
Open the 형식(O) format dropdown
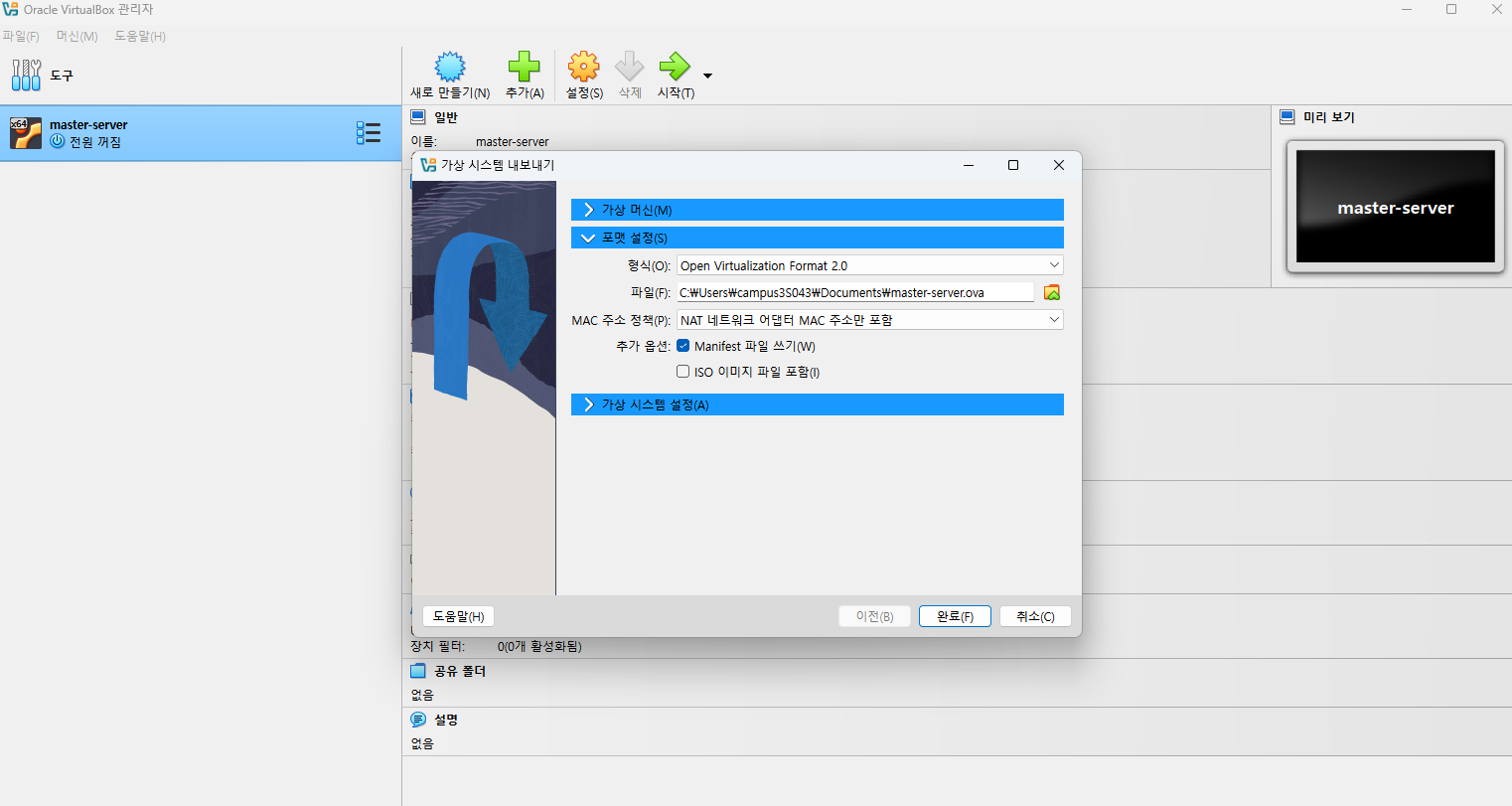(x=870, y=265)
